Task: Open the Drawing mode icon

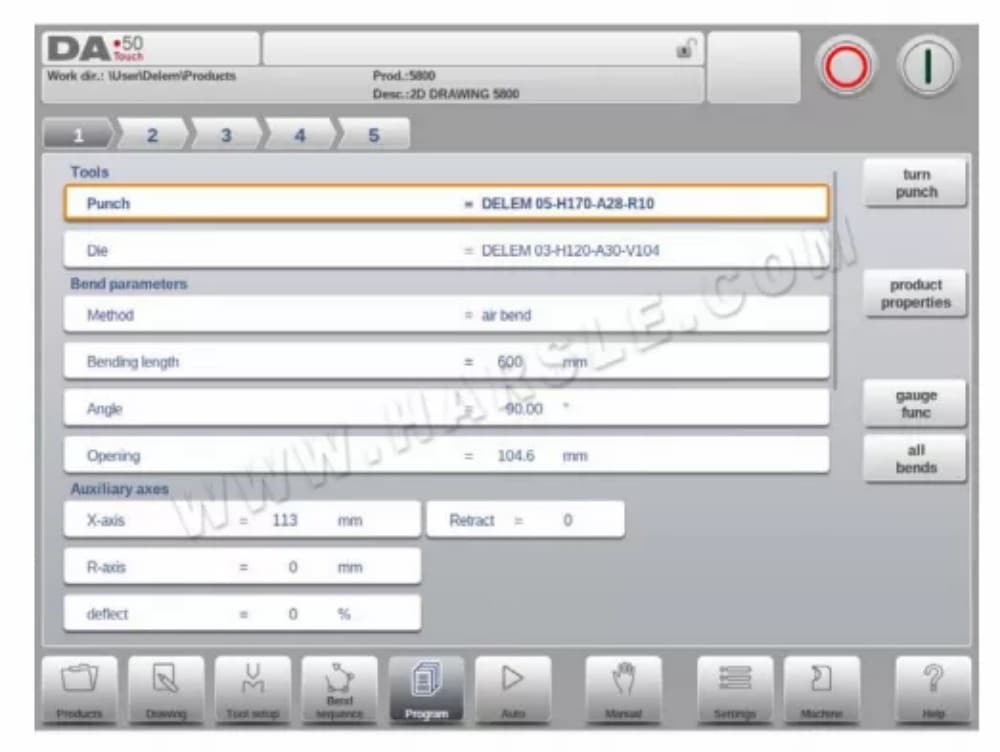Action: [166, 690]
